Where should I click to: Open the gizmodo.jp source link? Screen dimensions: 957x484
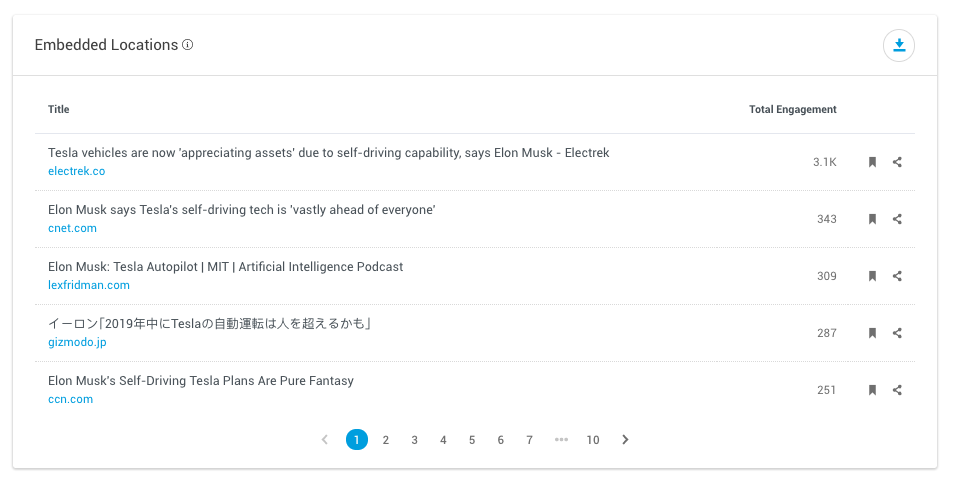77,342
